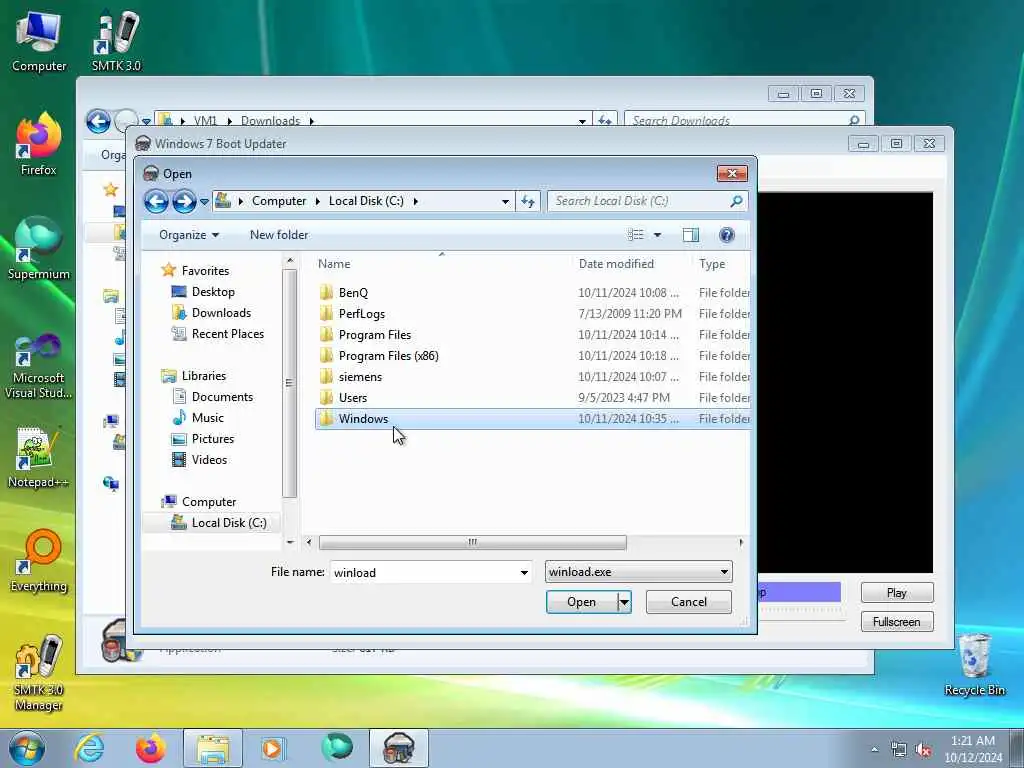Open the Organize menu

(x=189, y=235)
